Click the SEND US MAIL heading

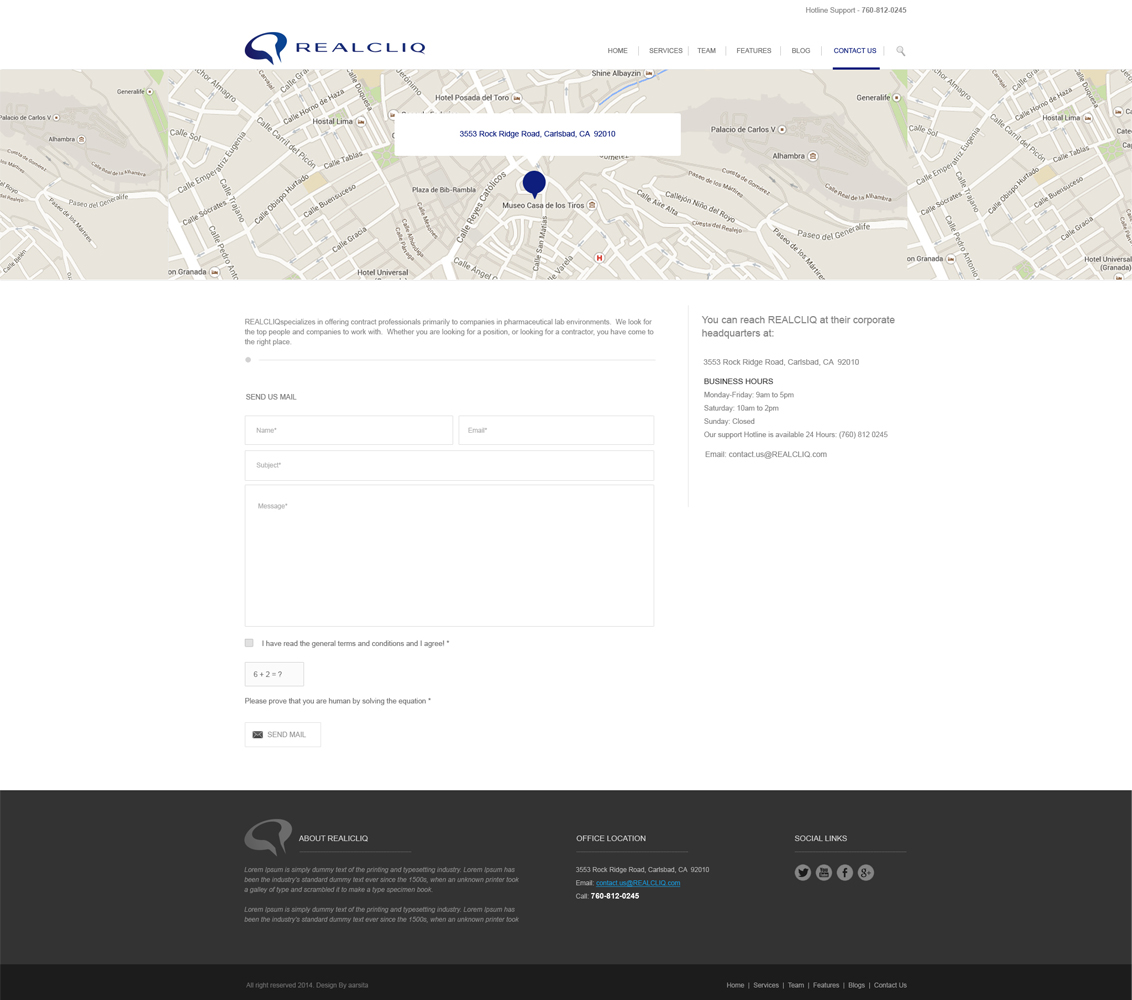tap(271, 397)
